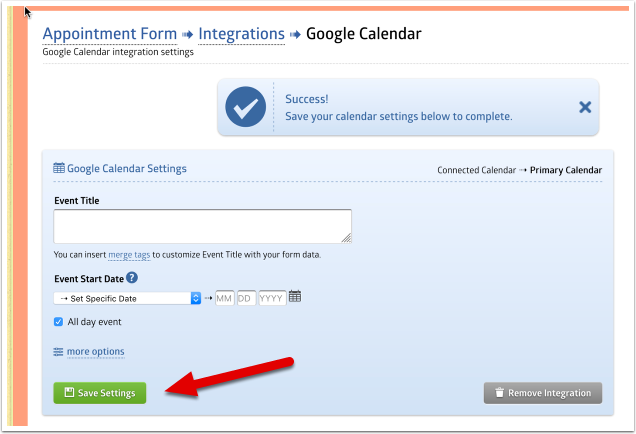Click the Save Settings button
Viewport: 636px width, 434px height.
pyautogui.click(x=100, y=393)
